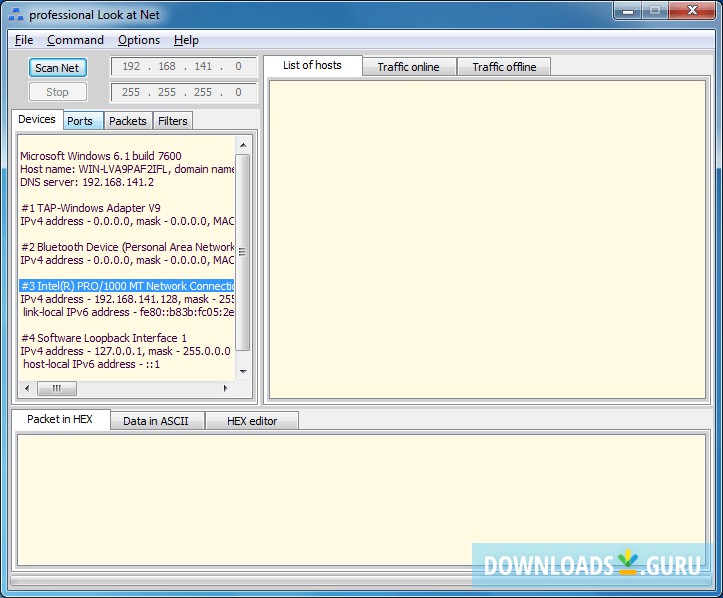Open the File menu

(x=24, y=40)
